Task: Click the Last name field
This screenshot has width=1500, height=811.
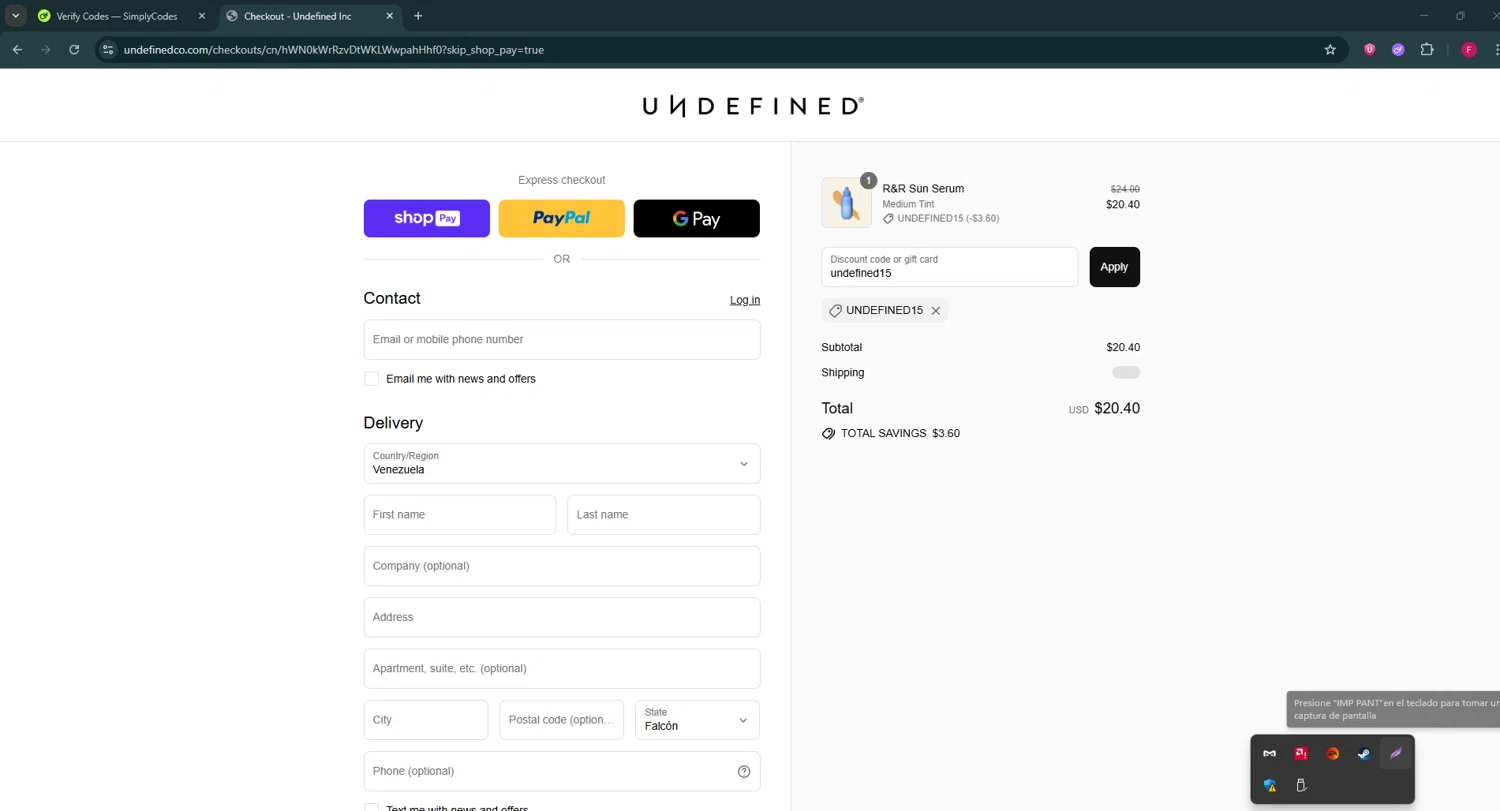Action: pyautogui.click(x=664, y=515)
